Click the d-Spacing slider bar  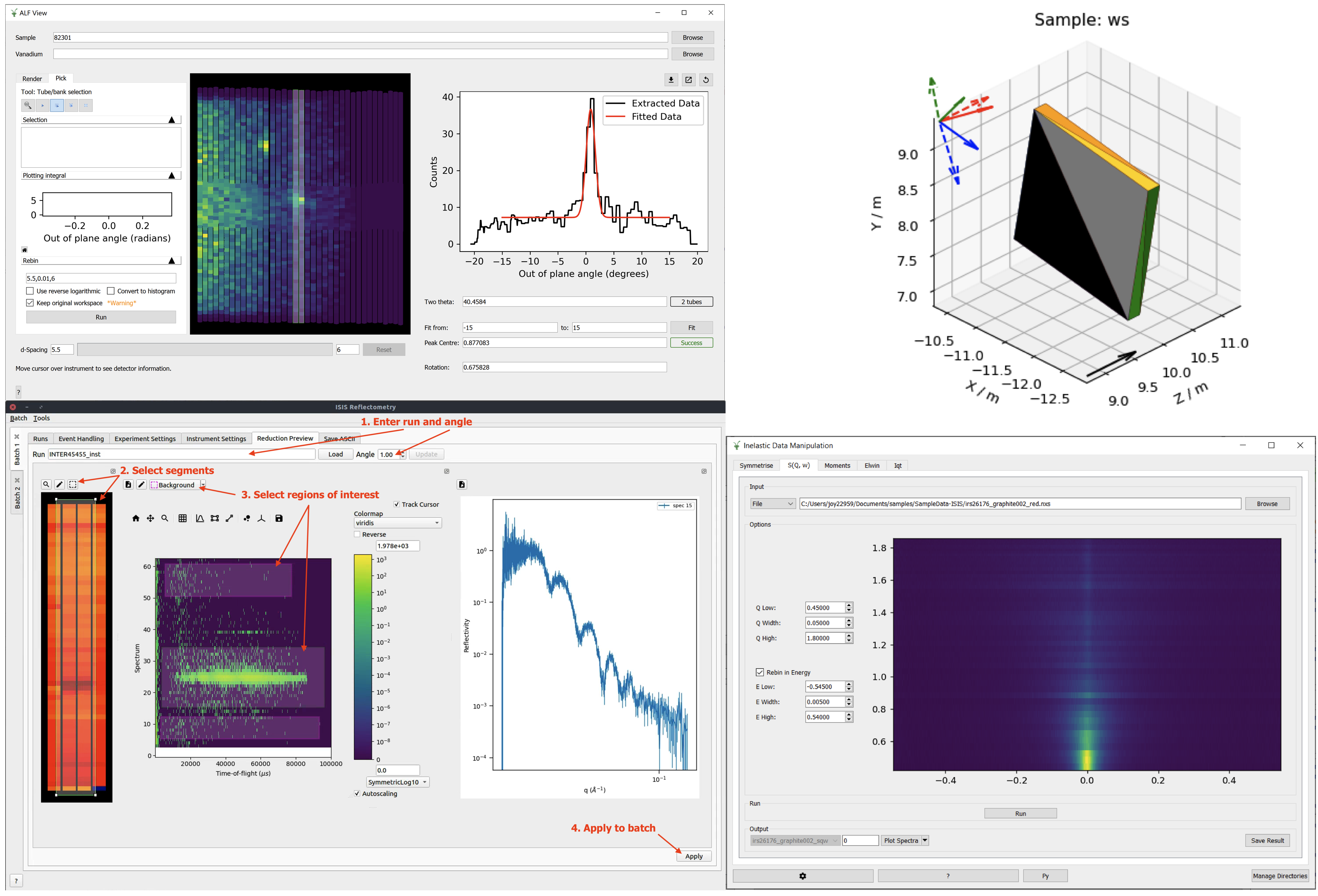click(205, 349)
